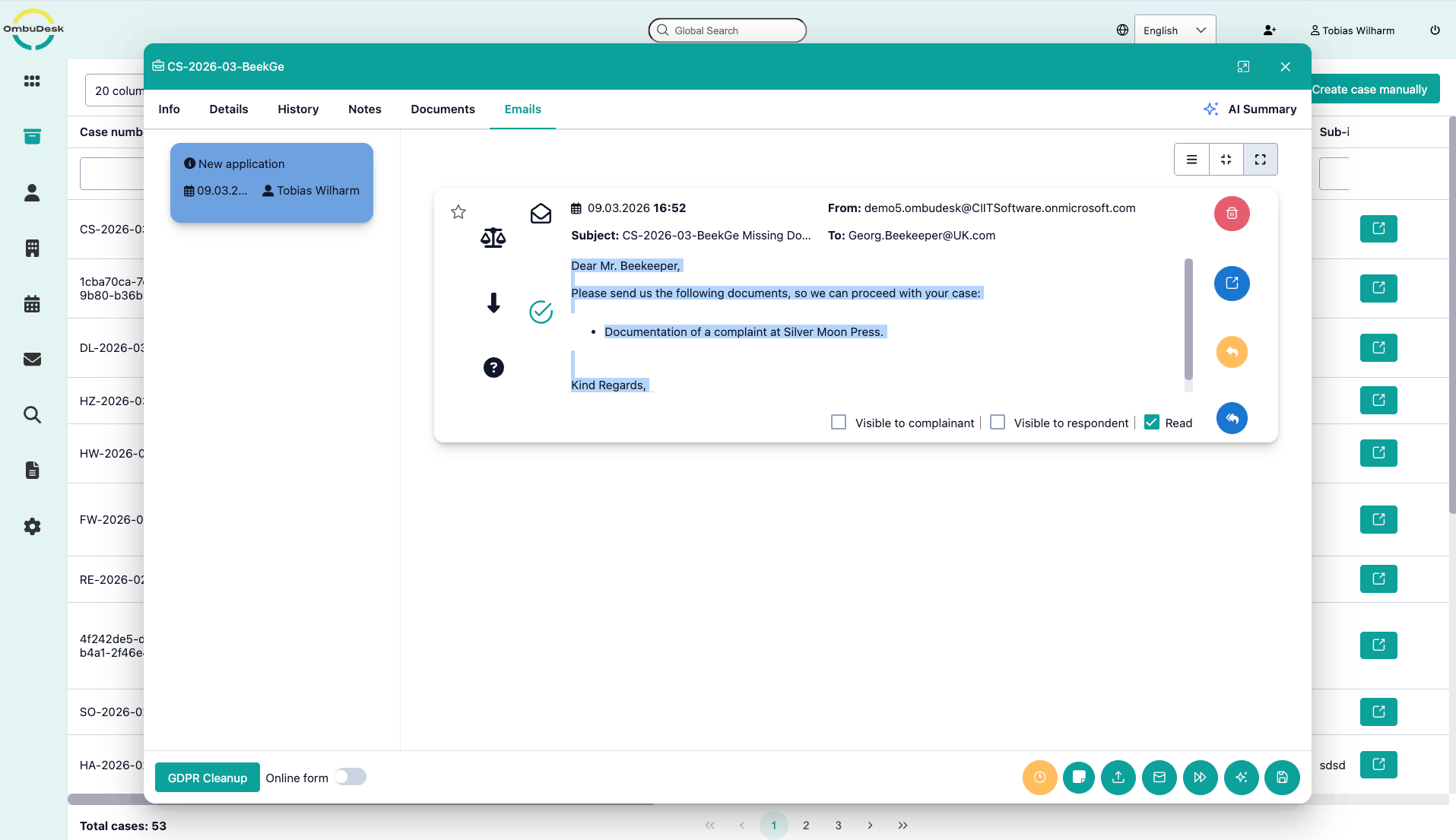This screenshot has height=840, width=1456.
Task: Click the Global Search field
Action: pos(728,30)
